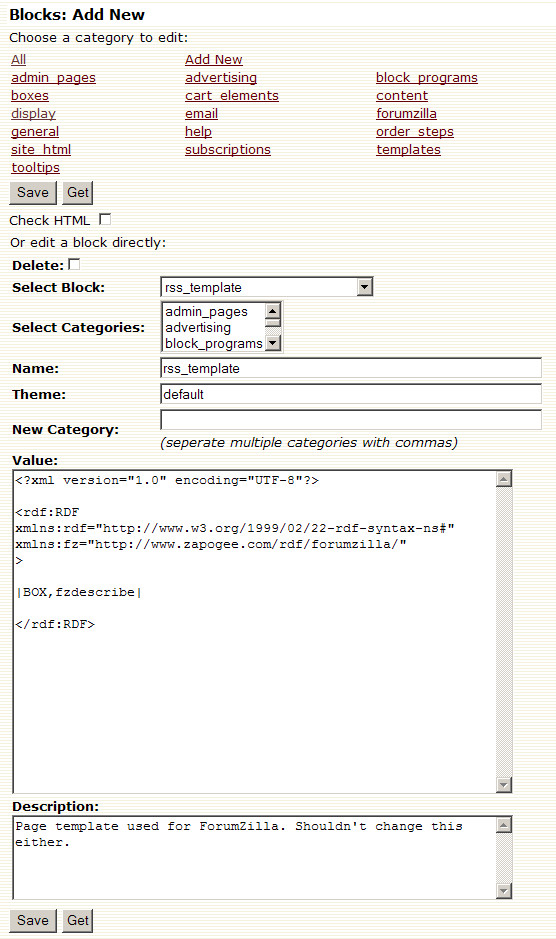Click inside the Value text area
The width and height of the screenshot is (556, 939).
click(x=254, y=632)
